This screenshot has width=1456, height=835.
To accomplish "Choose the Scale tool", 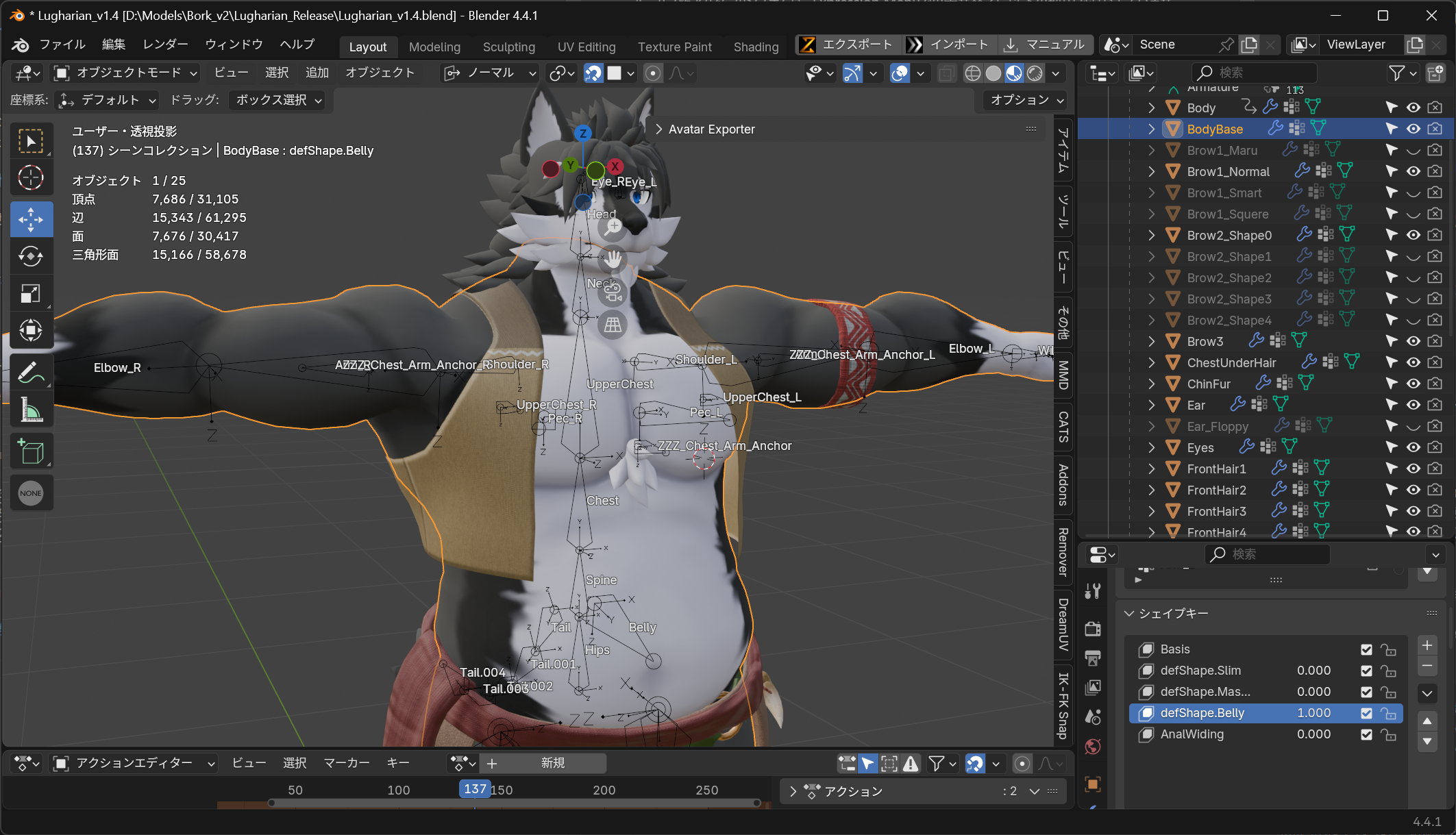I will [31, 294].
